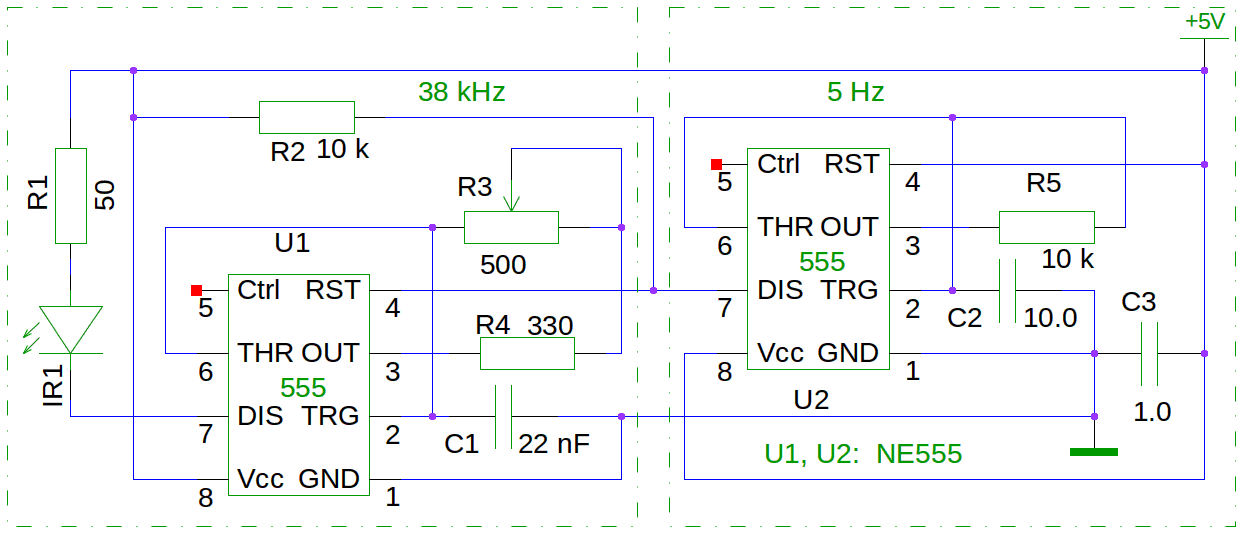Click the R3 potentiometer wiper arrow
Viewport: 1242px width, 534px height.
(x=512, y=203)
